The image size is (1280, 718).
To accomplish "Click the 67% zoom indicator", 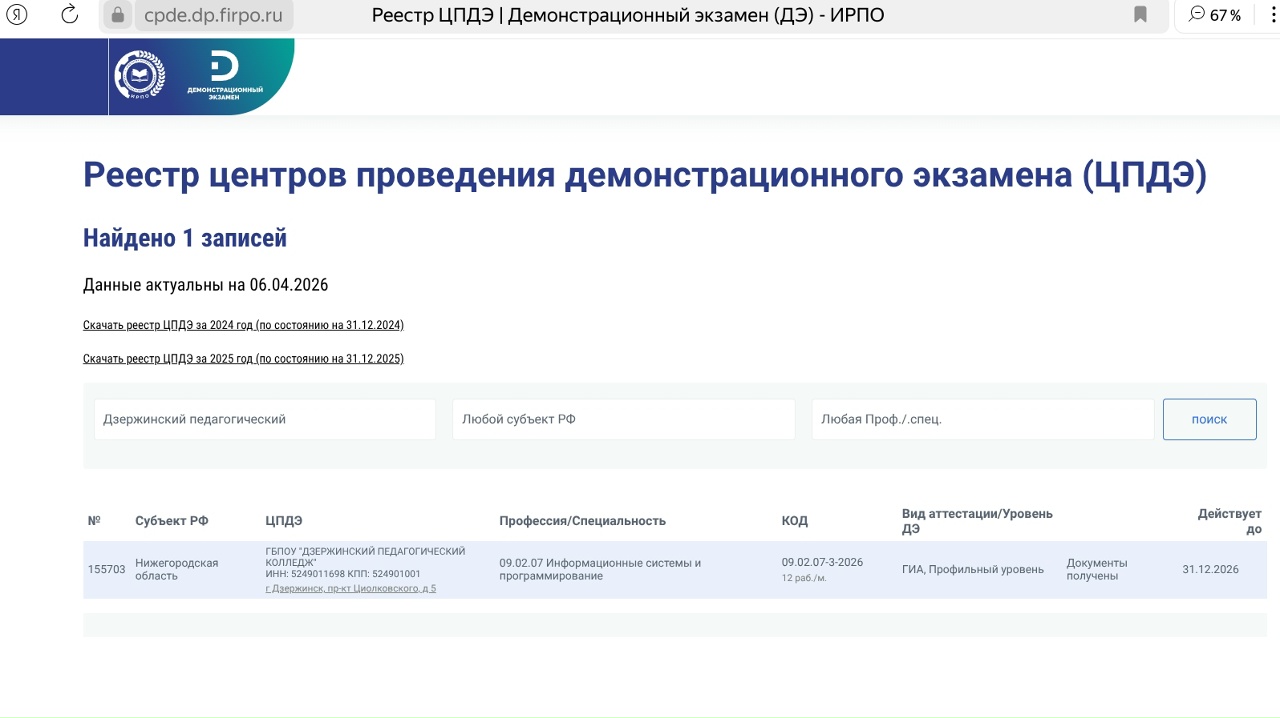I will (x=1215, y=15).
